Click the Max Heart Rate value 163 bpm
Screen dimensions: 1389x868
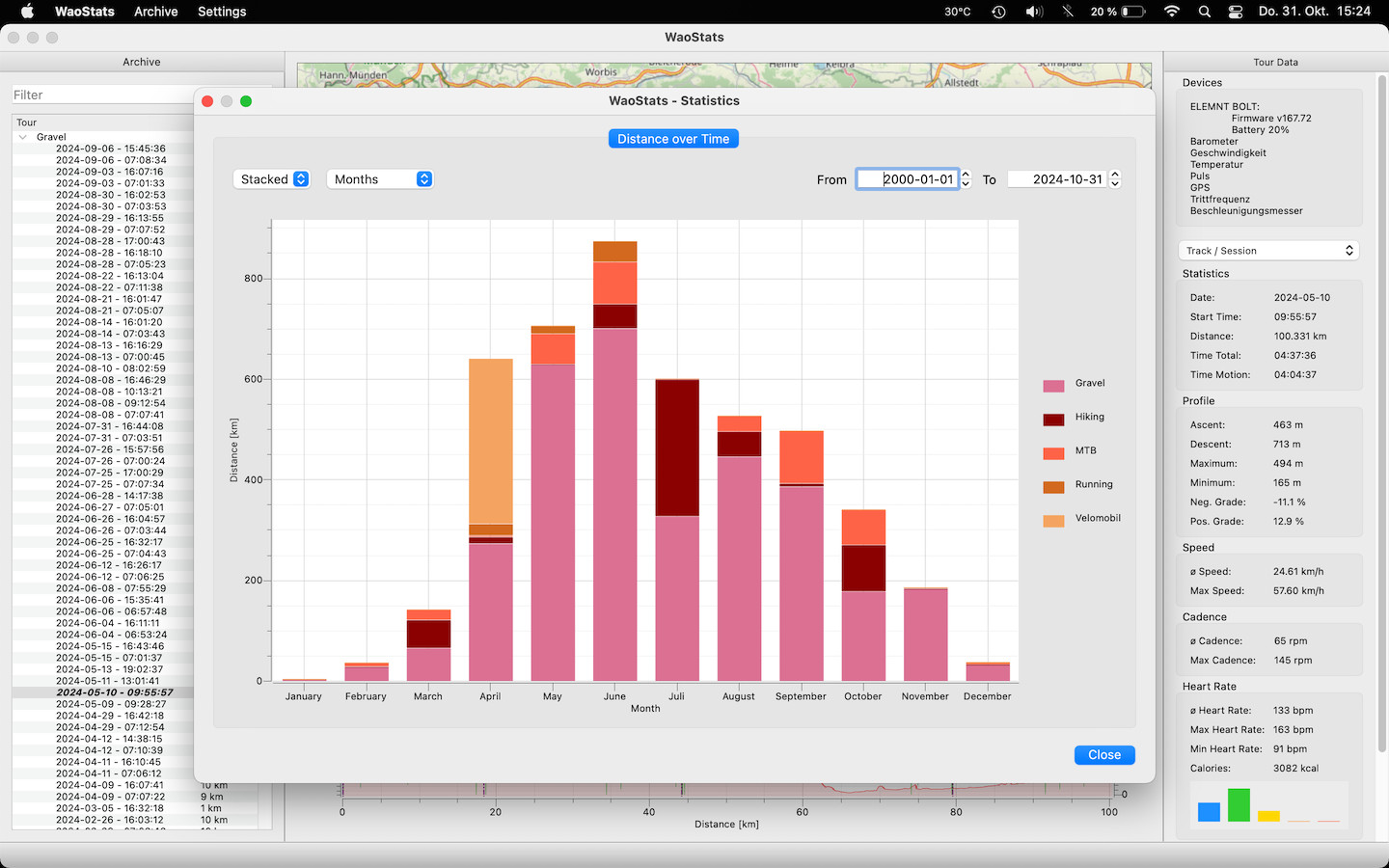tap(1294, 730)
